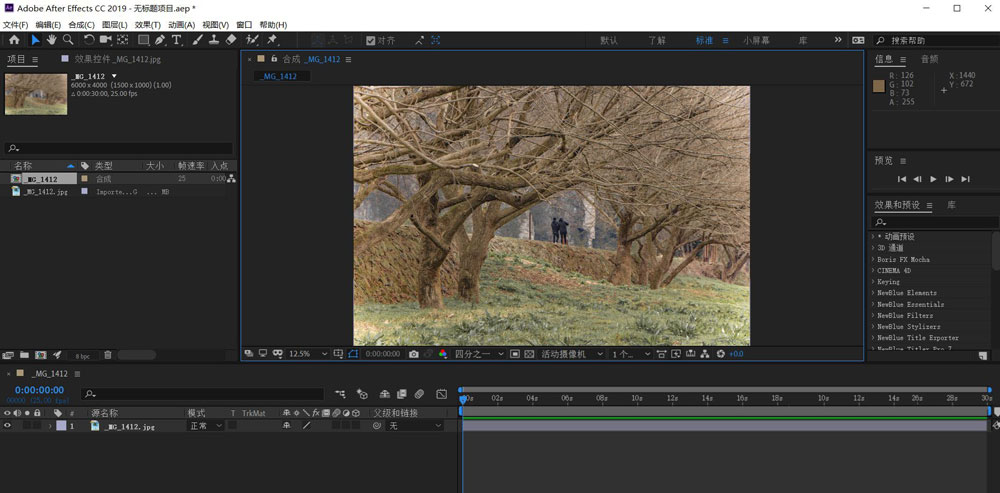Click the blue current time indicator
The width and height of the screenshot is (1000, 493).
click(463, 399)
